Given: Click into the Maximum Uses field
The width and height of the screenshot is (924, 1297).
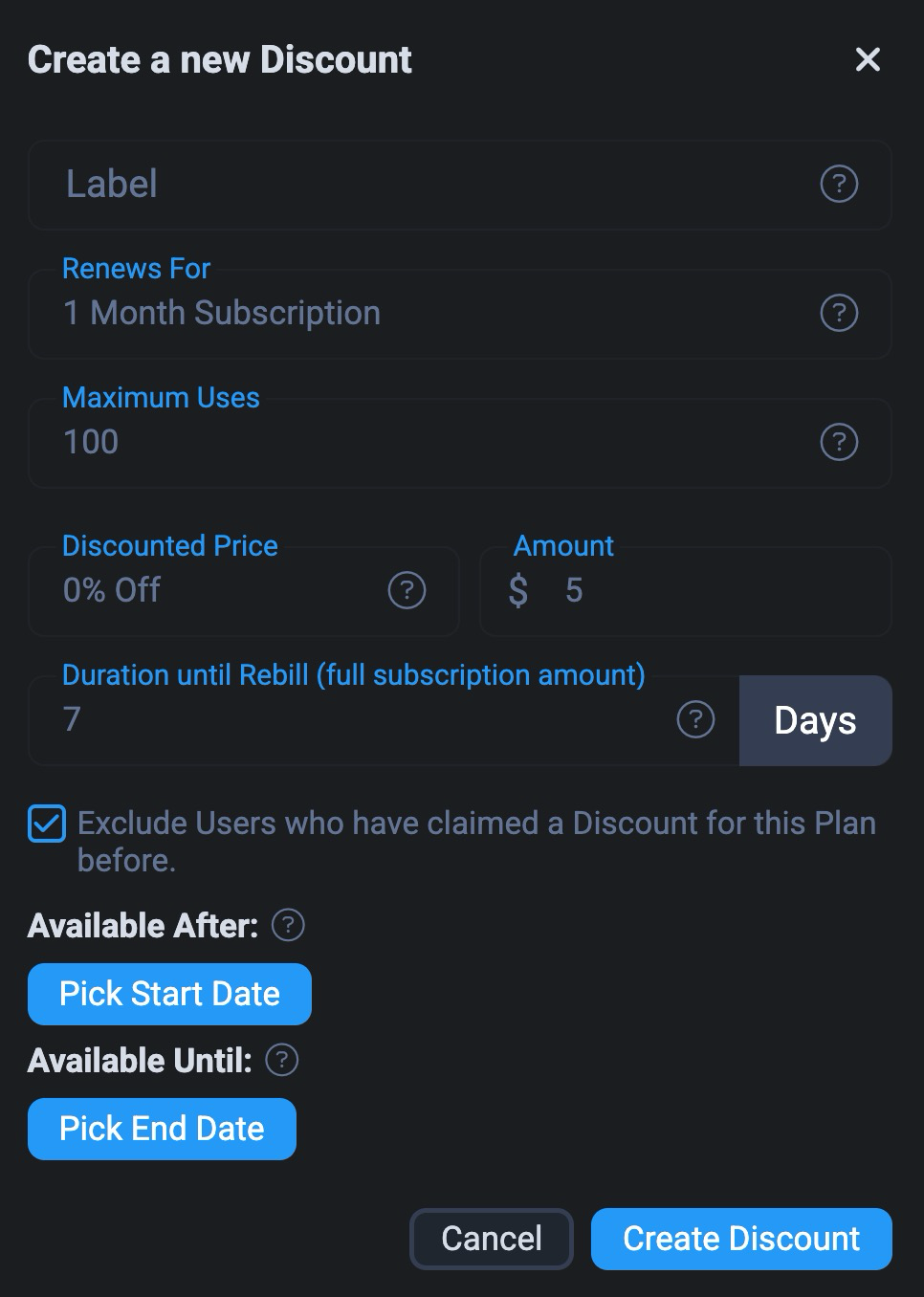Looking at the screenshot, I should (x=421, y=443).
